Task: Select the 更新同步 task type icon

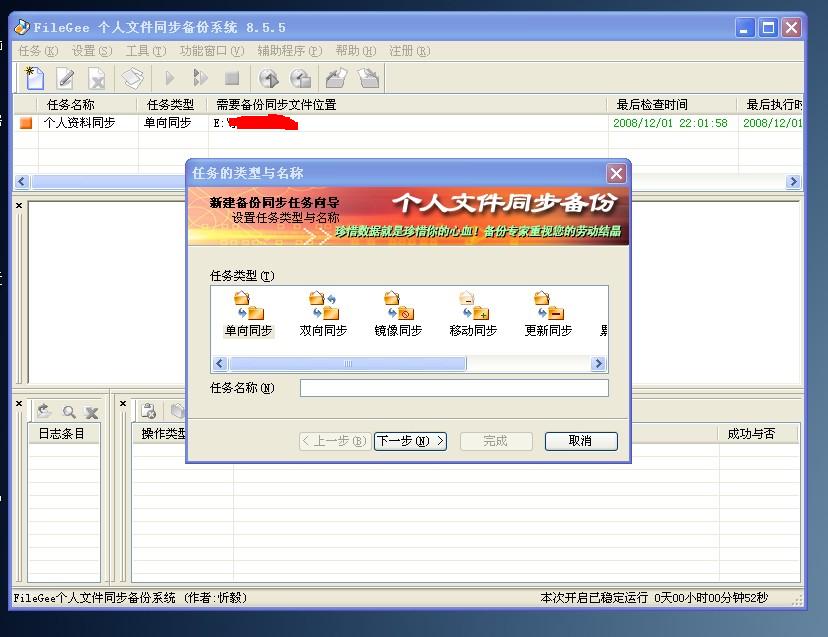Action: click(x=550, y=315)
